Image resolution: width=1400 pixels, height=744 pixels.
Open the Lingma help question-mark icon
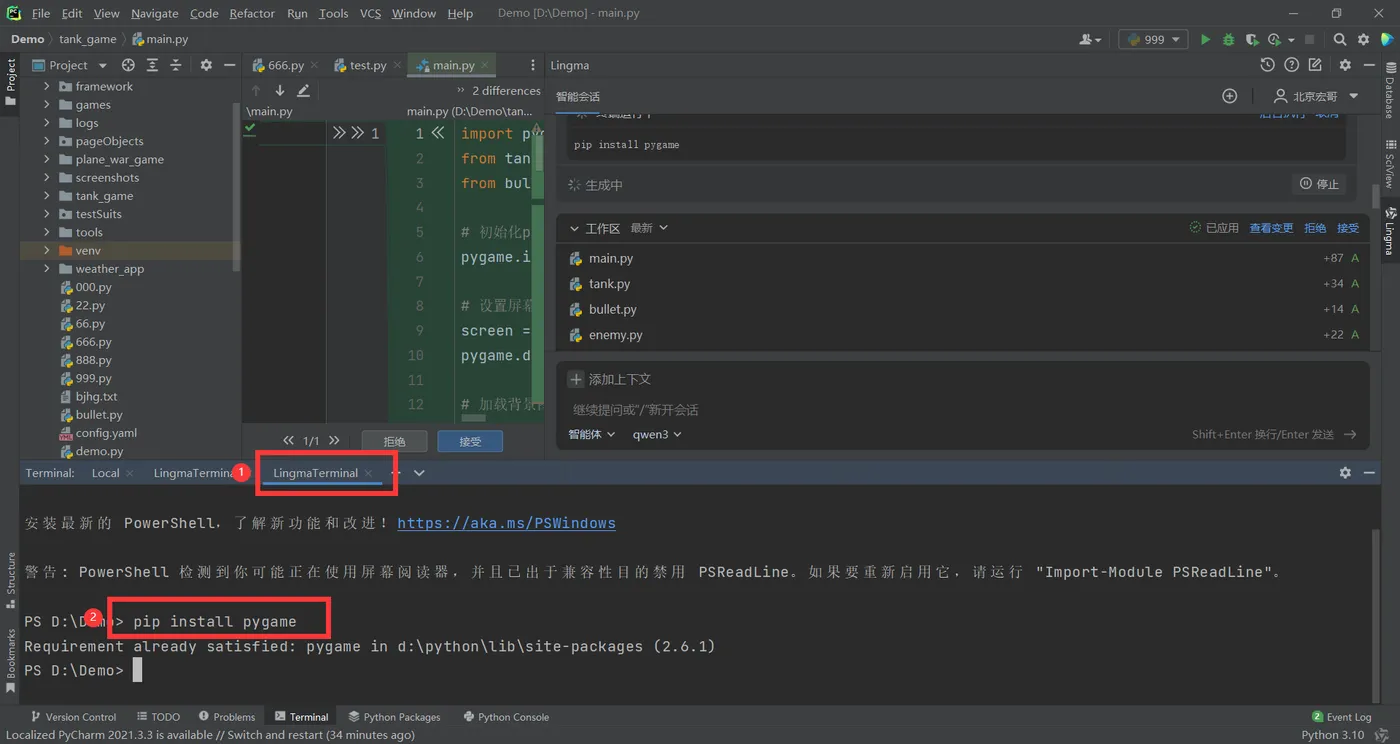(x=1291, y=65)
